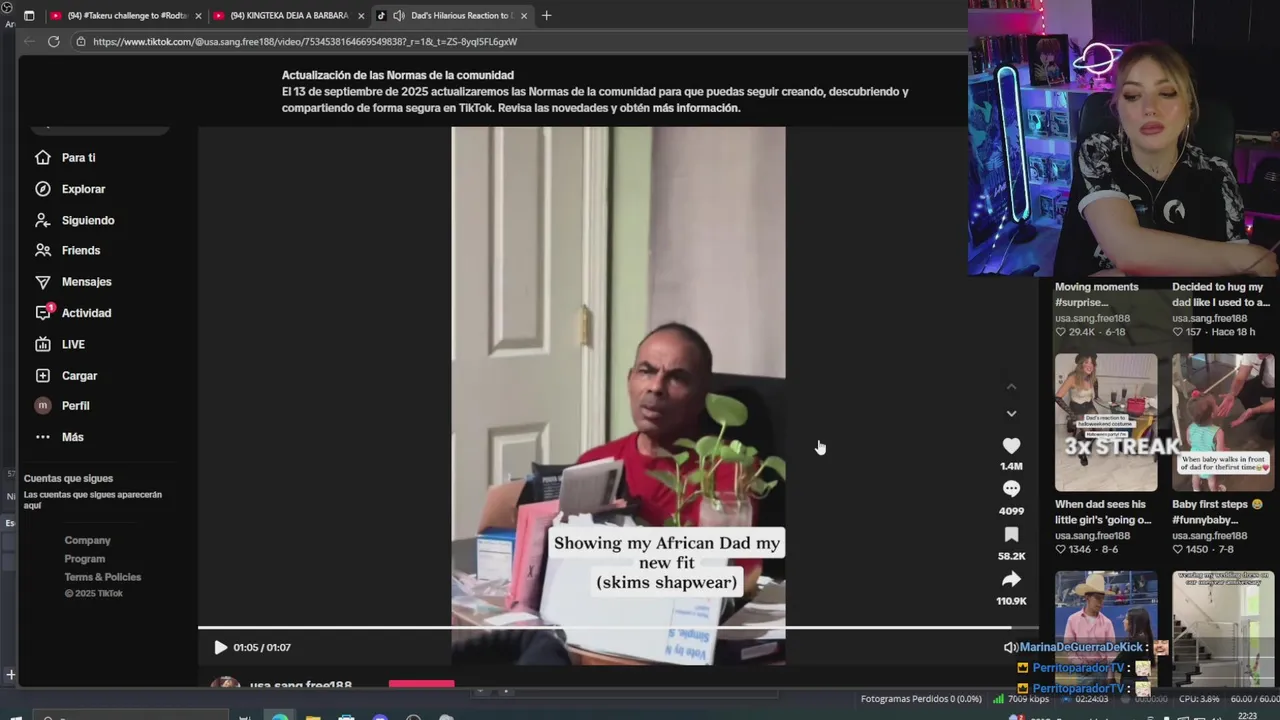Click the red follow button by usa.sang.free188

(421, 685)
